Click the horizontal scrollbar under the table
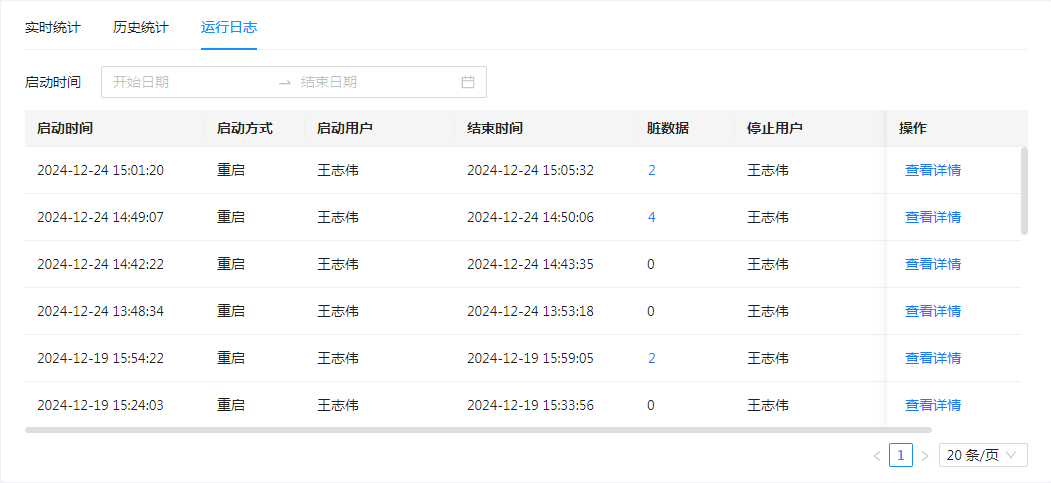 [478, 430]
